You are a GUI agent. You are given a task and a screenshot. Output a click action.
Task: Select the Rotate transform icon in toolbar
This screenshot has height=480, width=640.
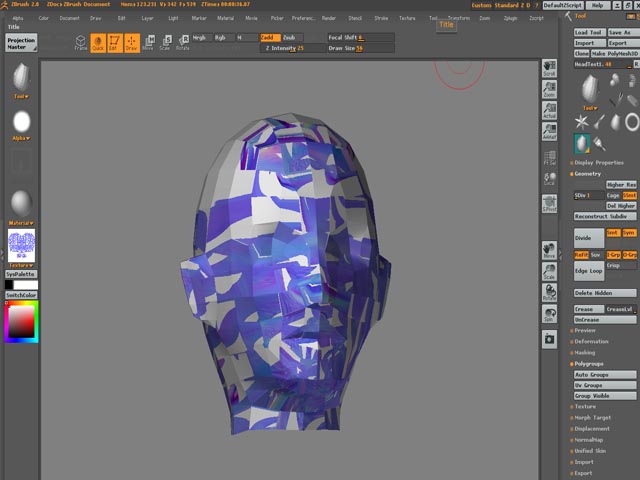pyautogui.click(x=182, y=43)
